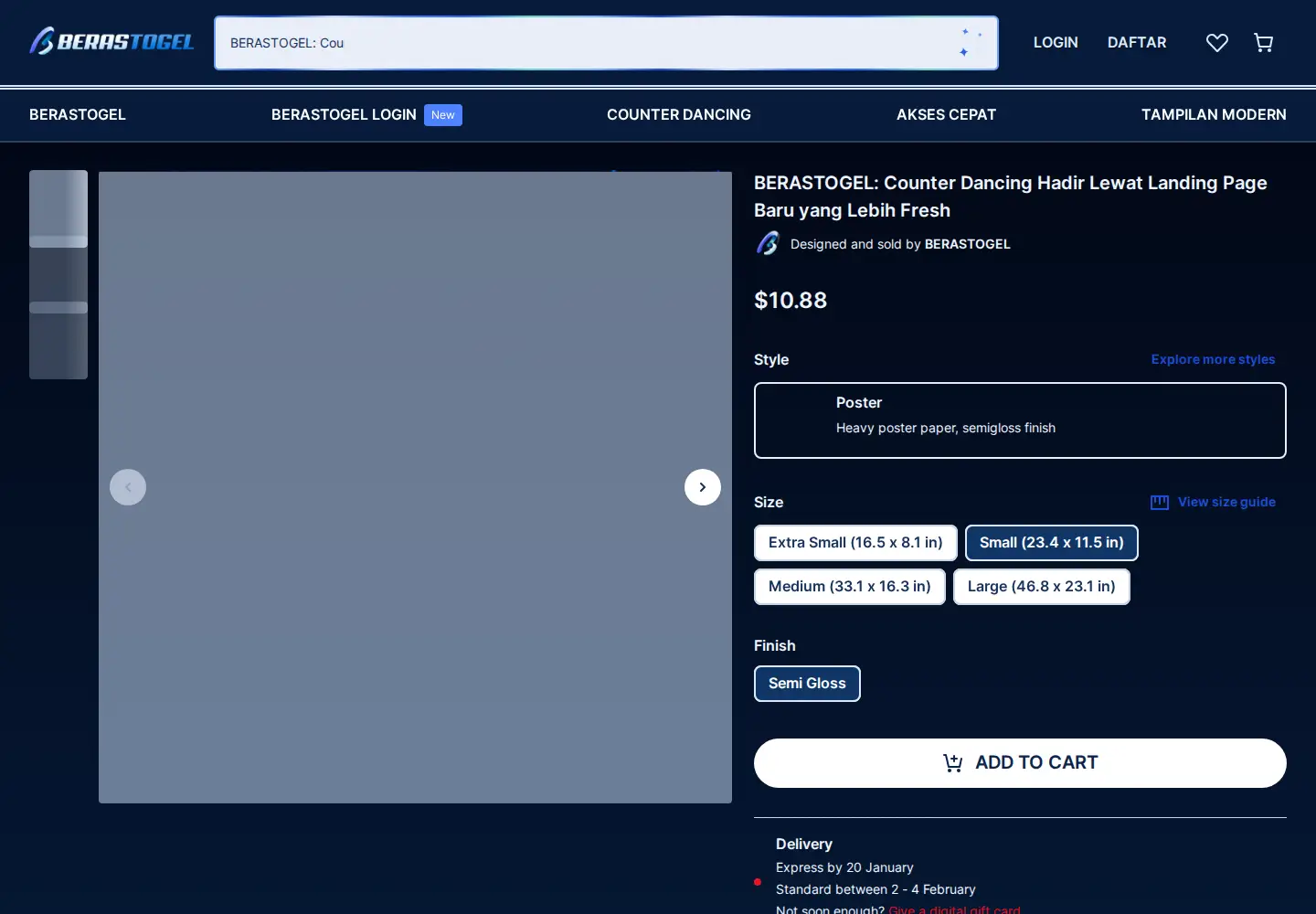The width and height of the screenshot is (1316, 914).
Task: Open the View size guide link
Action: pos(1213,502)
